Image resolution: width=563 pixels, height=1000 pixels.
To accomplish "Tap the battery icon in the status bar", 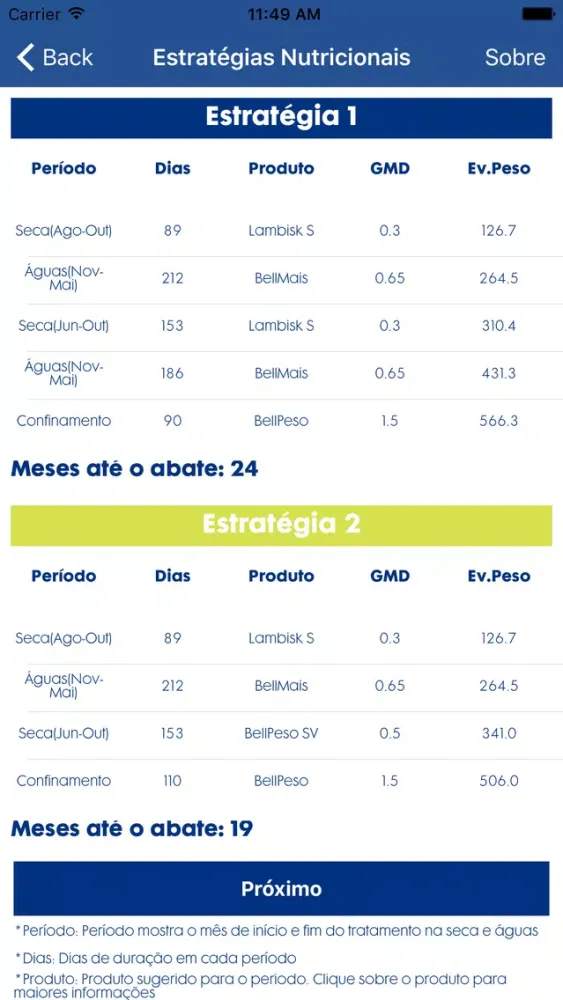I will click(537, 14).
